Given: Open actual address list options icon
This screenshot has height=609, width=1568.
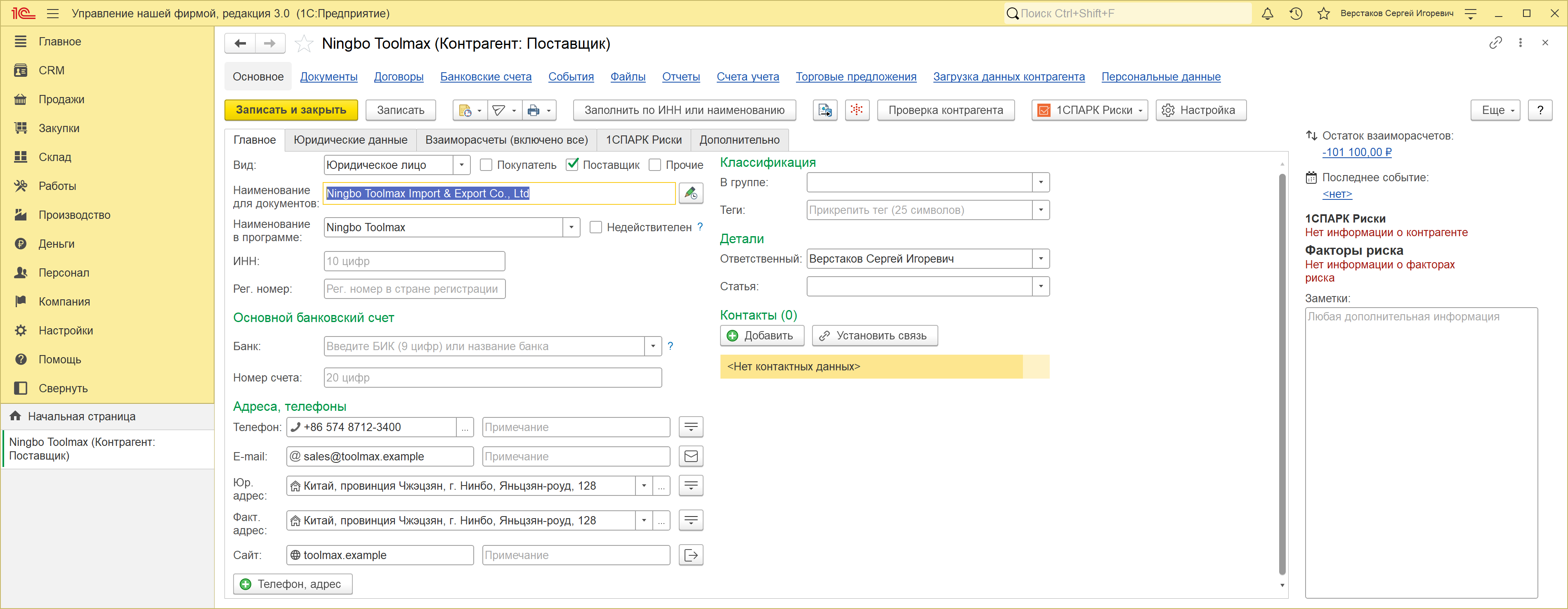Looking at the screenshot, I should (690, 520).
